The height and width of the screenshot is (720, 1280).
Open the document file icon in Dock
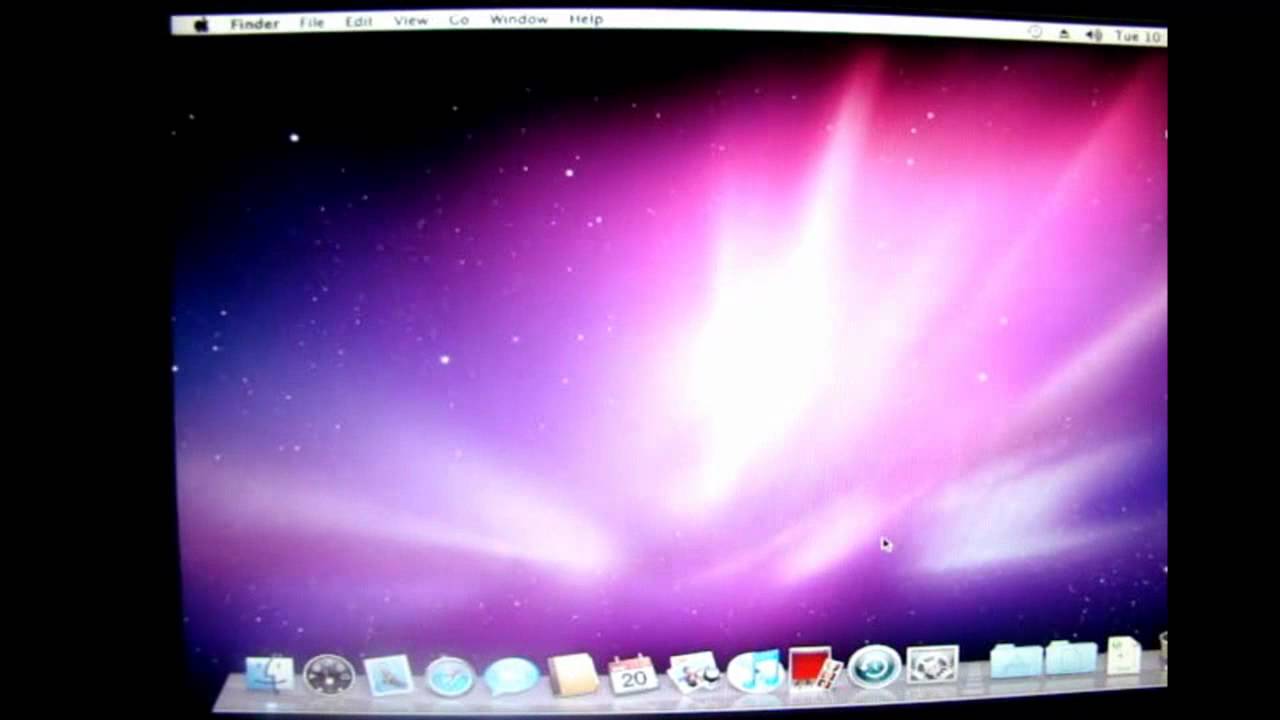click(1124, 656)
